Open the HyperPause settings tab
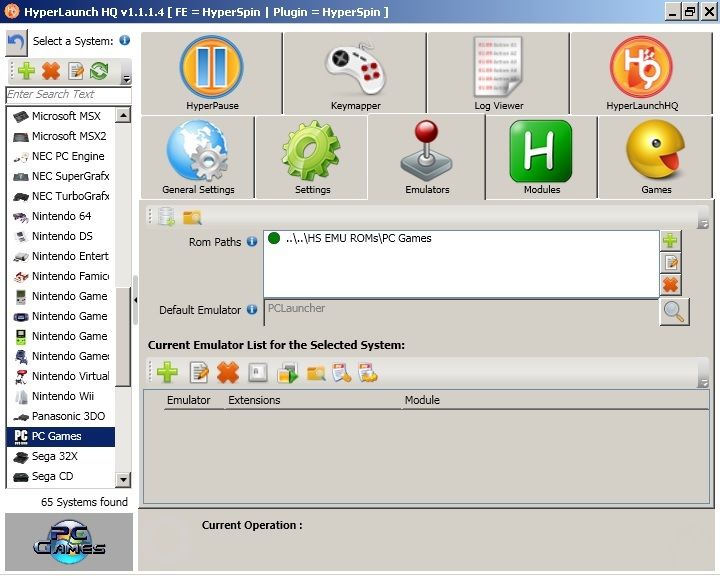 click(211, 72)
